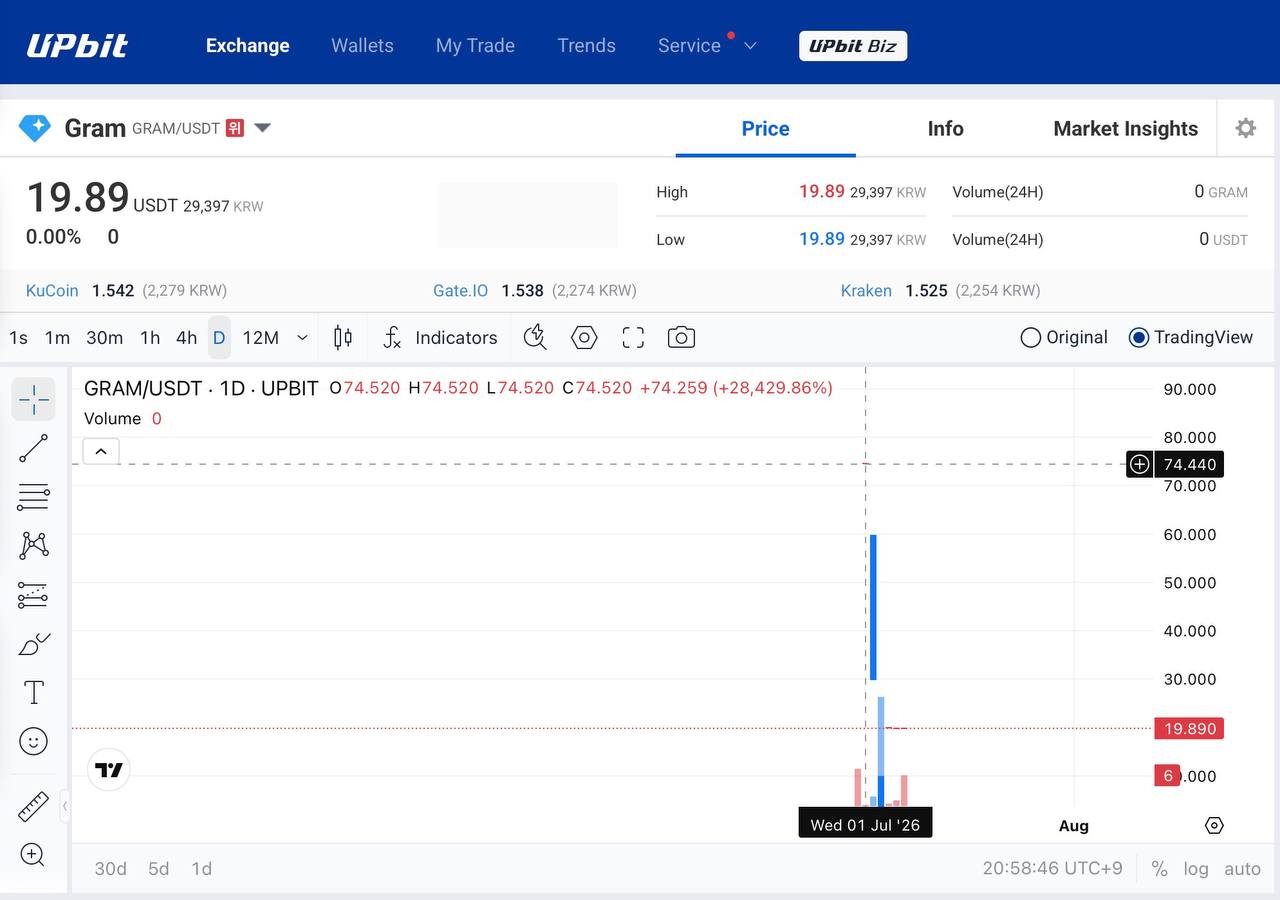The height and width of the screenshot is (900, 1280).
Task: Toggle log scale mode
Action: coord(1196,869)
